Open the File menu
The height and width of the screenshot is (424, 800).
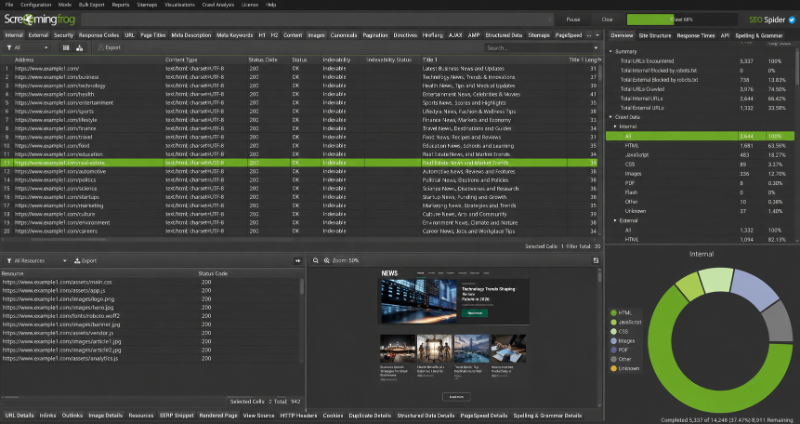[9, 5]
